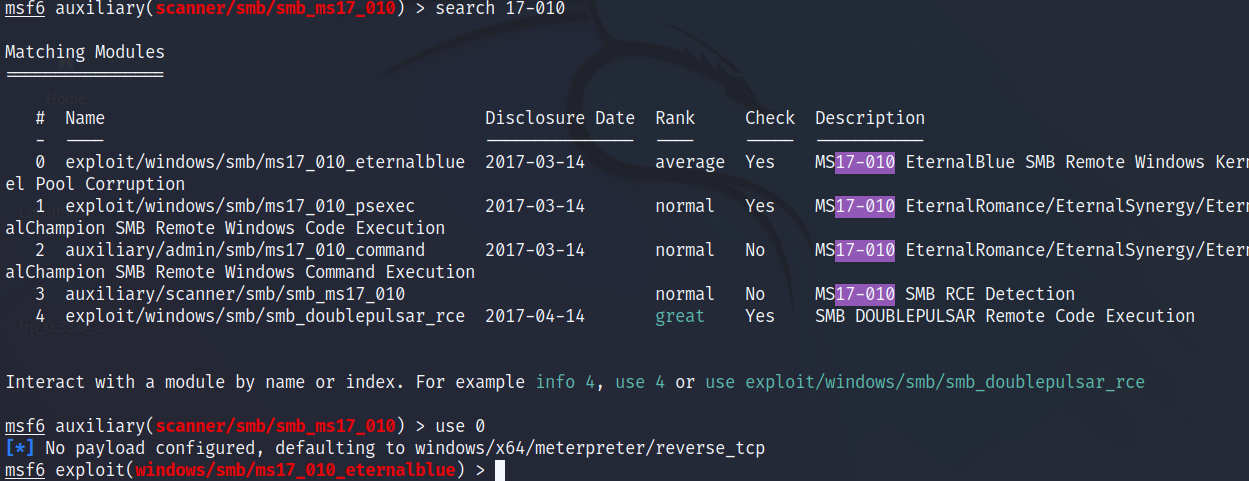1249x481 pixels.
Task: Select module name exploit/windows/smb/smb_doublepulsar_rce in row 4
Action: coord(265,316)
